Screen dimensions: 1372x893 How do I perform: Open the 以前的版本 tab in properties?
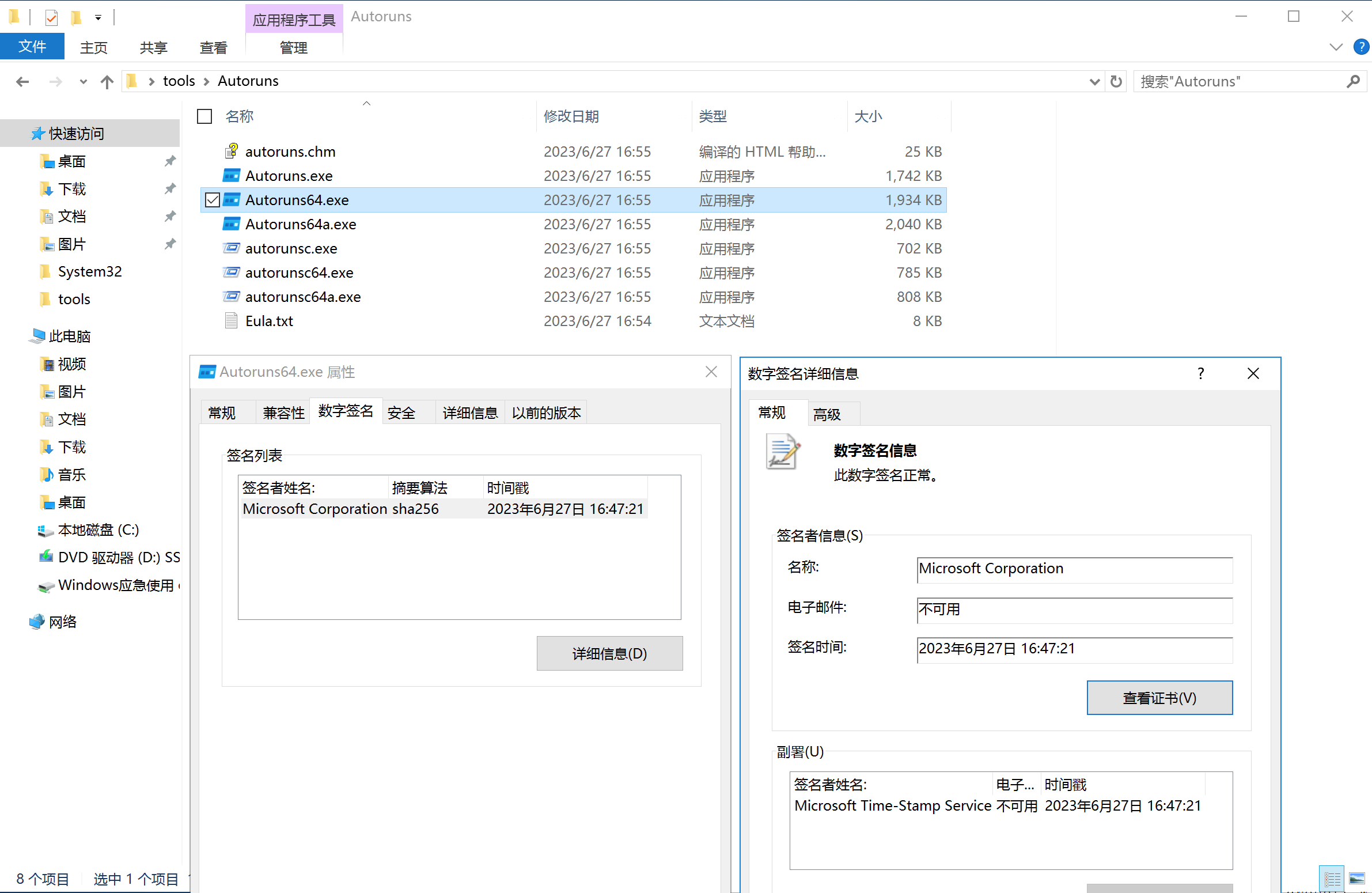coord(546,413)
